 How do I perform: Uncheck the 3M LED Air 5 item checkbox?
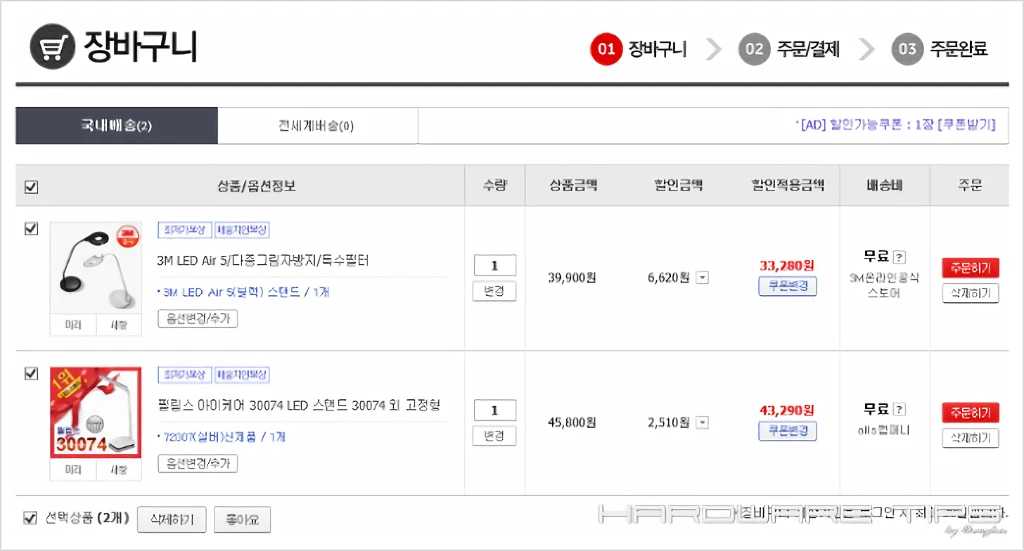click(31, 228)
